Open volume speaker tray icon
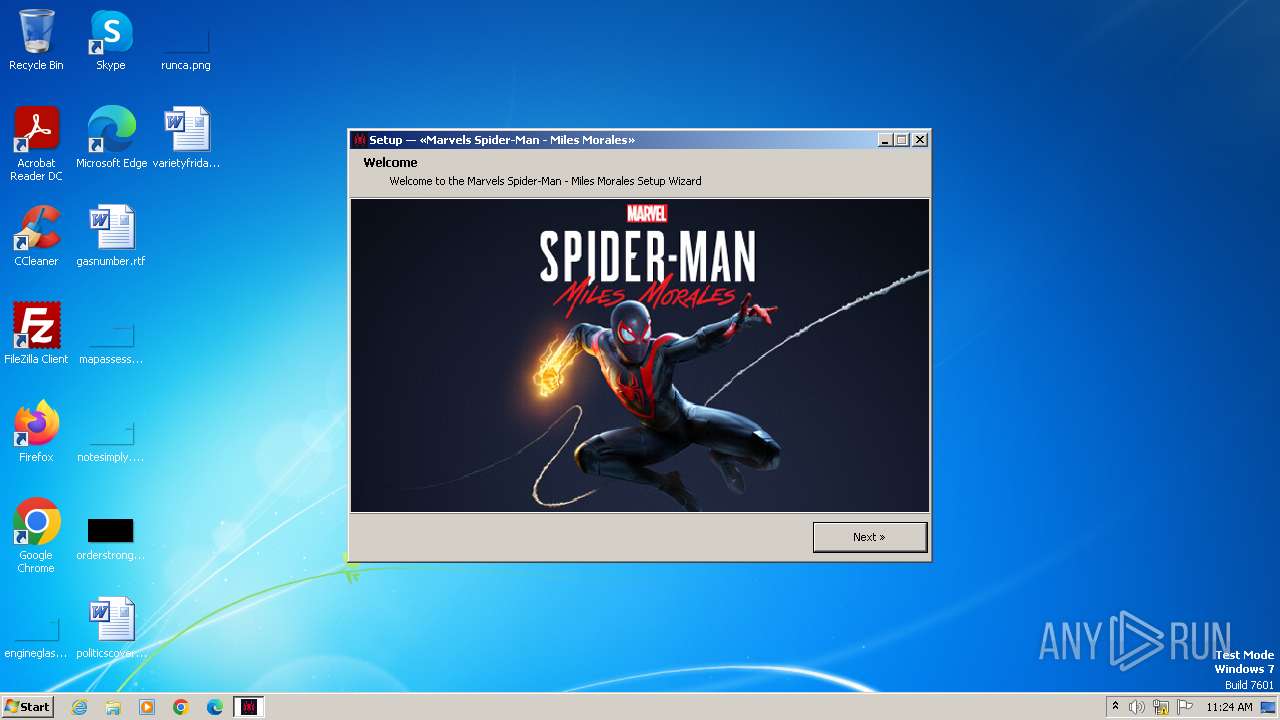1280x720 pixels. (x=1137, y=707)
